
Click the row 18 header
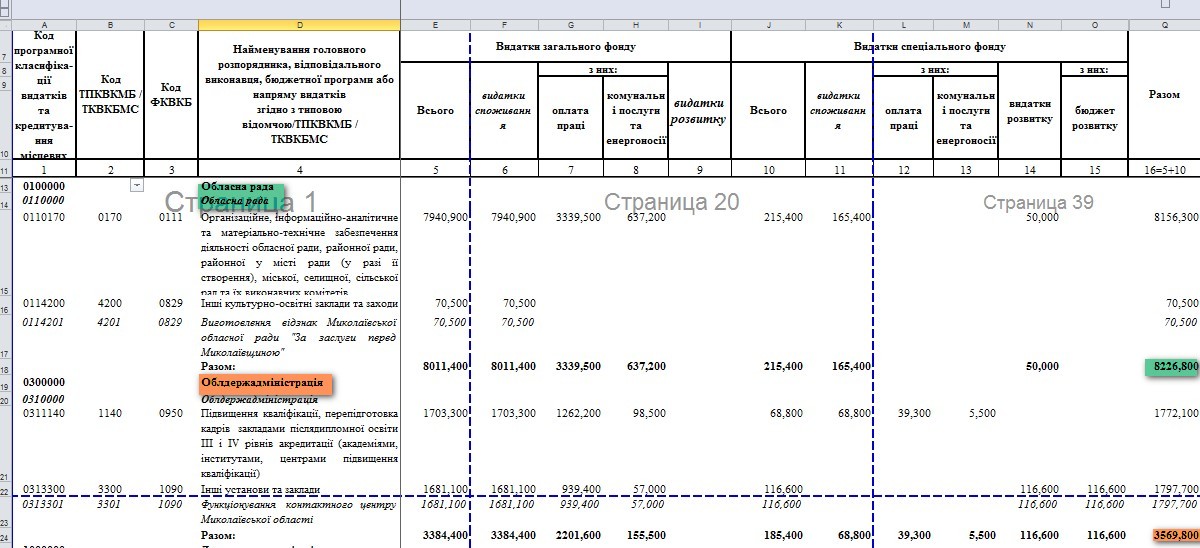[6, 367]
